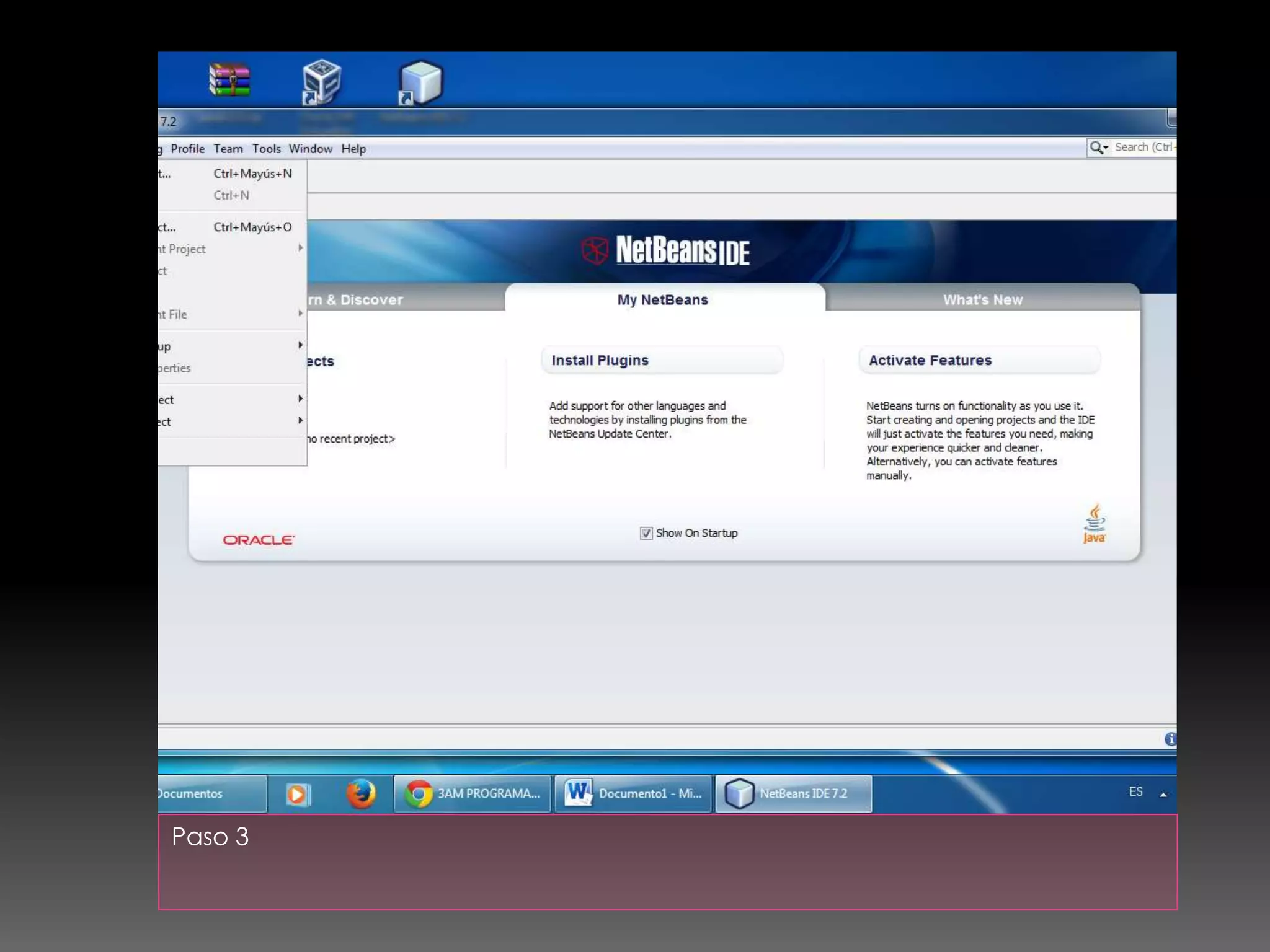Click the Java logo icon

click(x=1094, y=524)
